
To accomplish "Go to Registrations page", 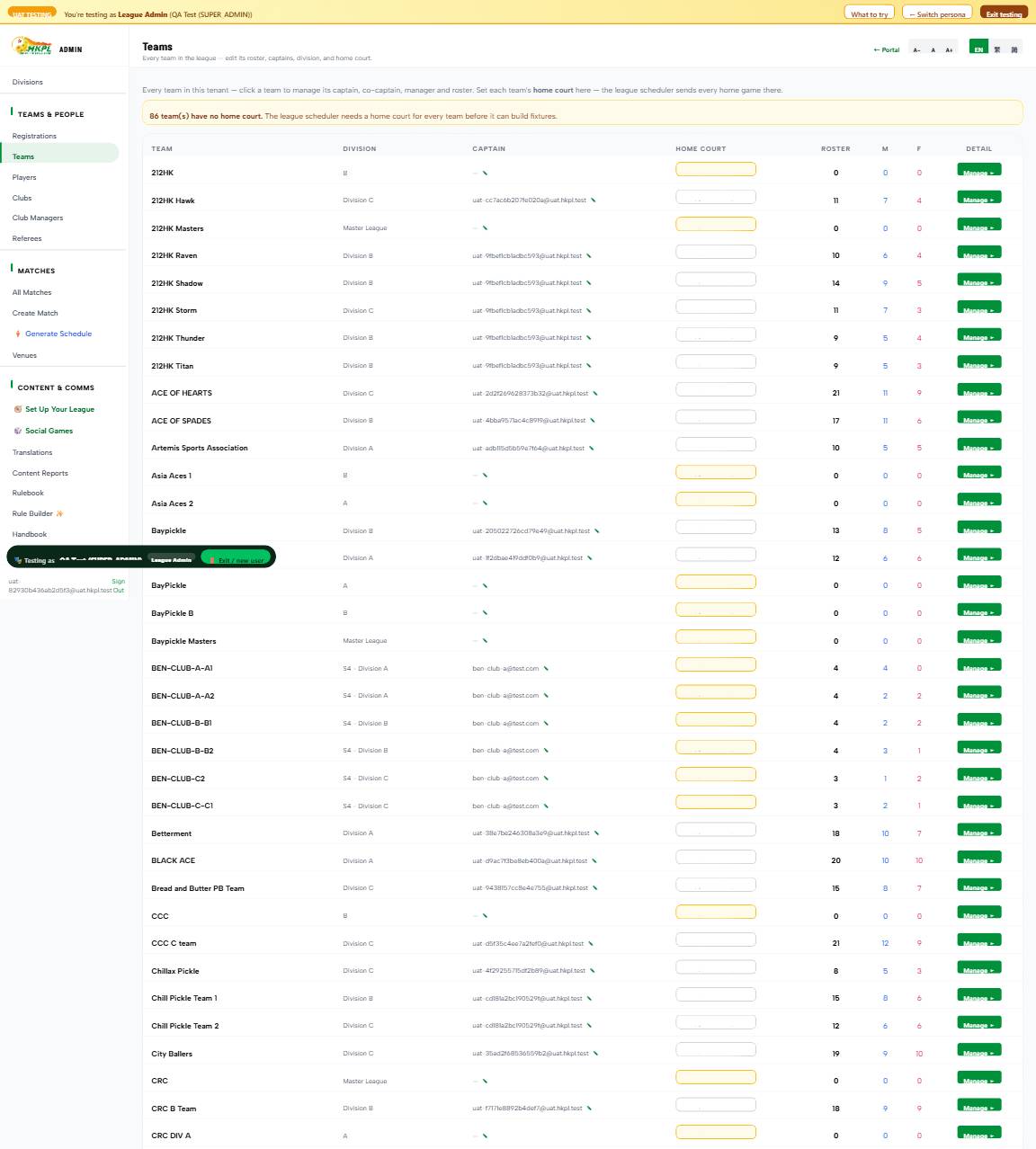I will (x=34, y=136).
